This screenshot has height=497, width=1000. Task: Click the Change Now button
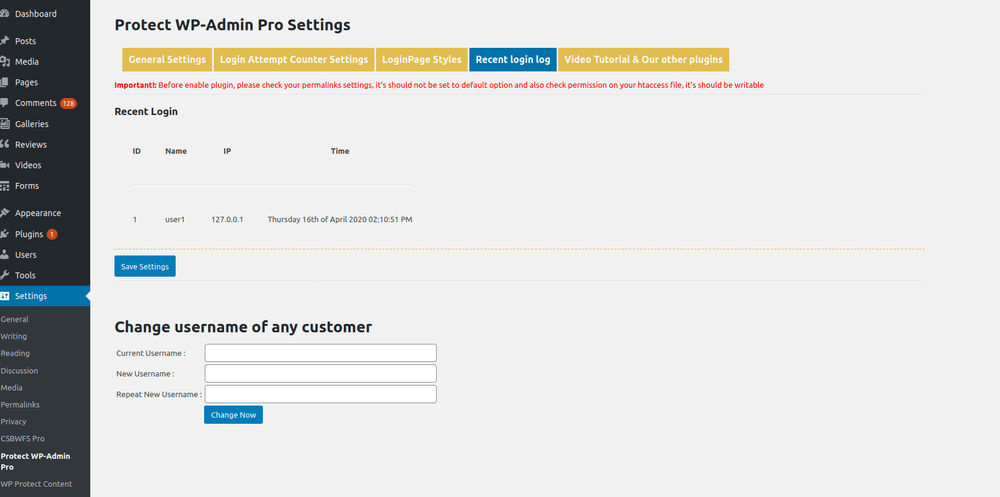[233, 415]
